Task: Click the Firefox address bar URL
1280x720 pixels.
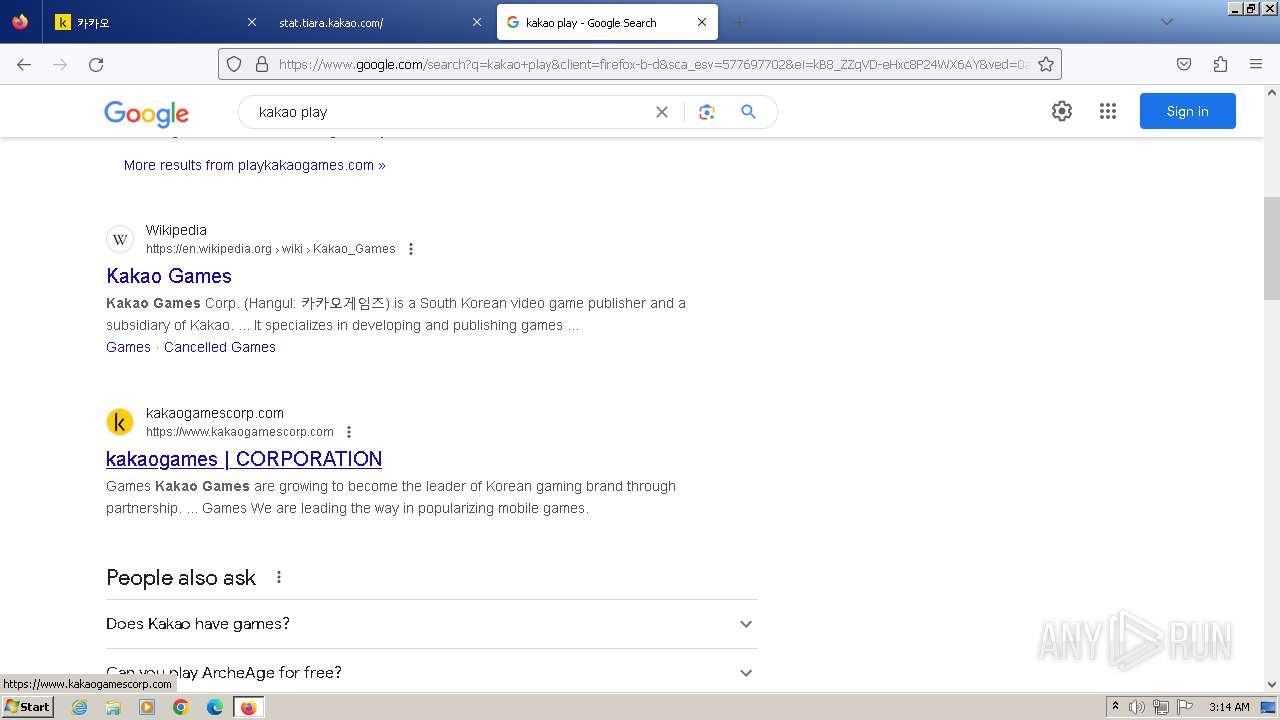Action: point(654,64)
